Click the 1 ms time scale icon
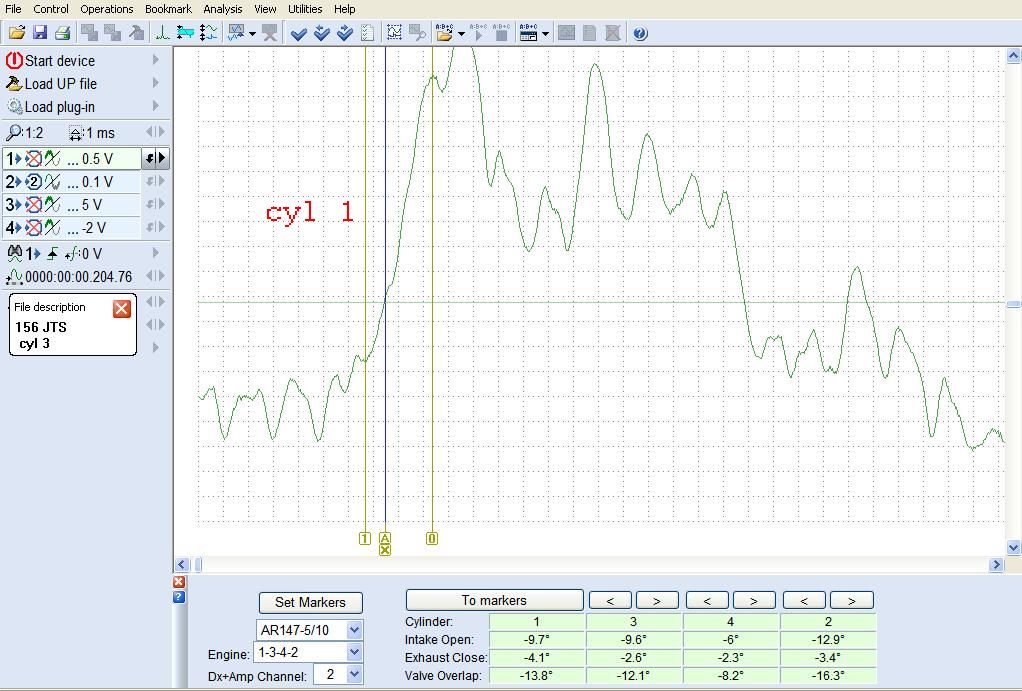The height and width of the screenshot is (691, 1022). 76,134
